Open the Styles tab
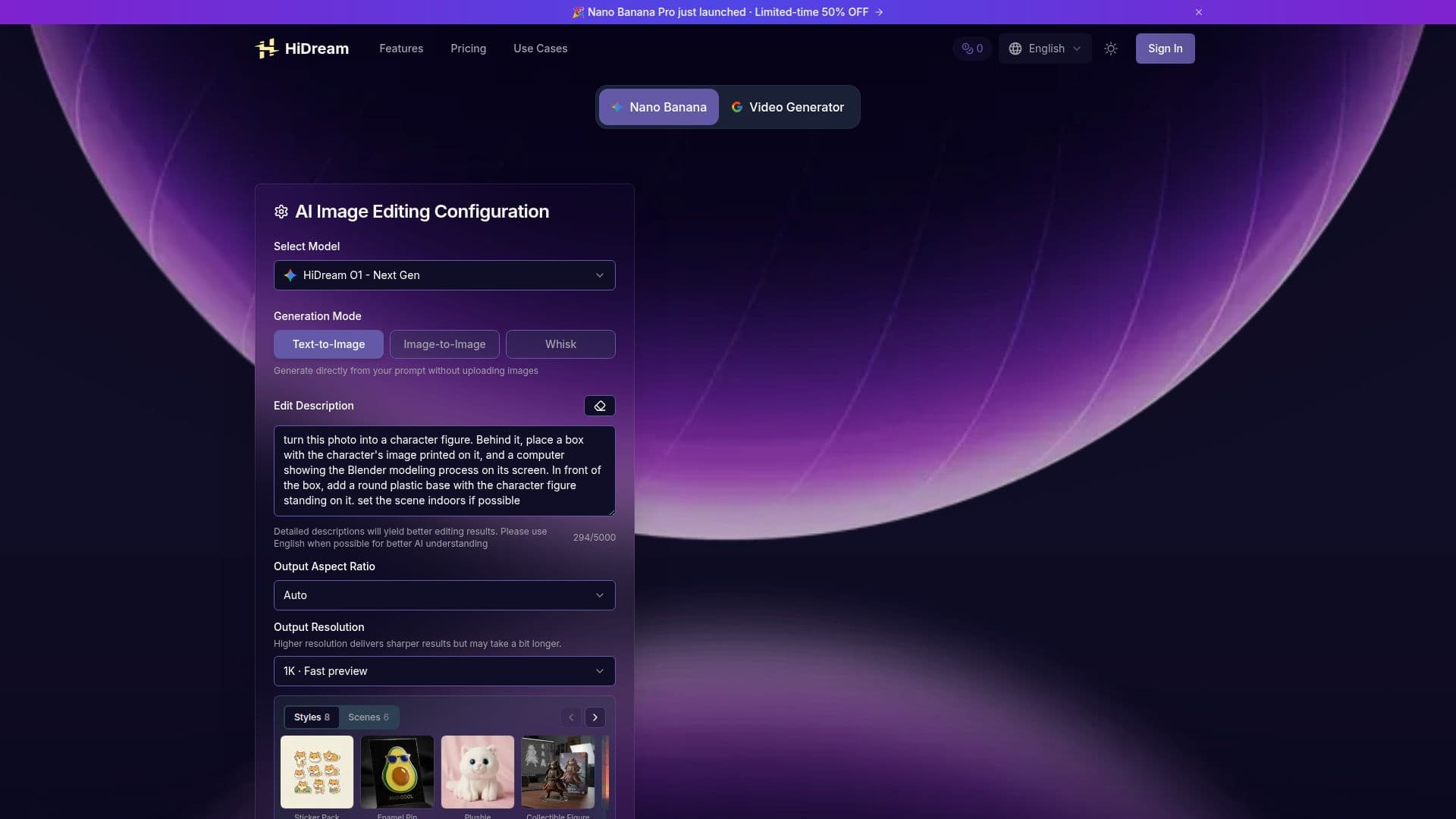 point(312,717)
